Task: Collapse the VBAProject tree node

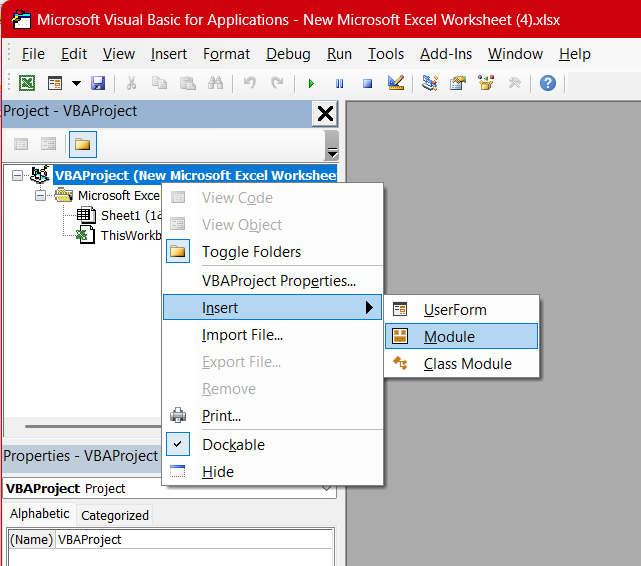Action: [17, 176]
